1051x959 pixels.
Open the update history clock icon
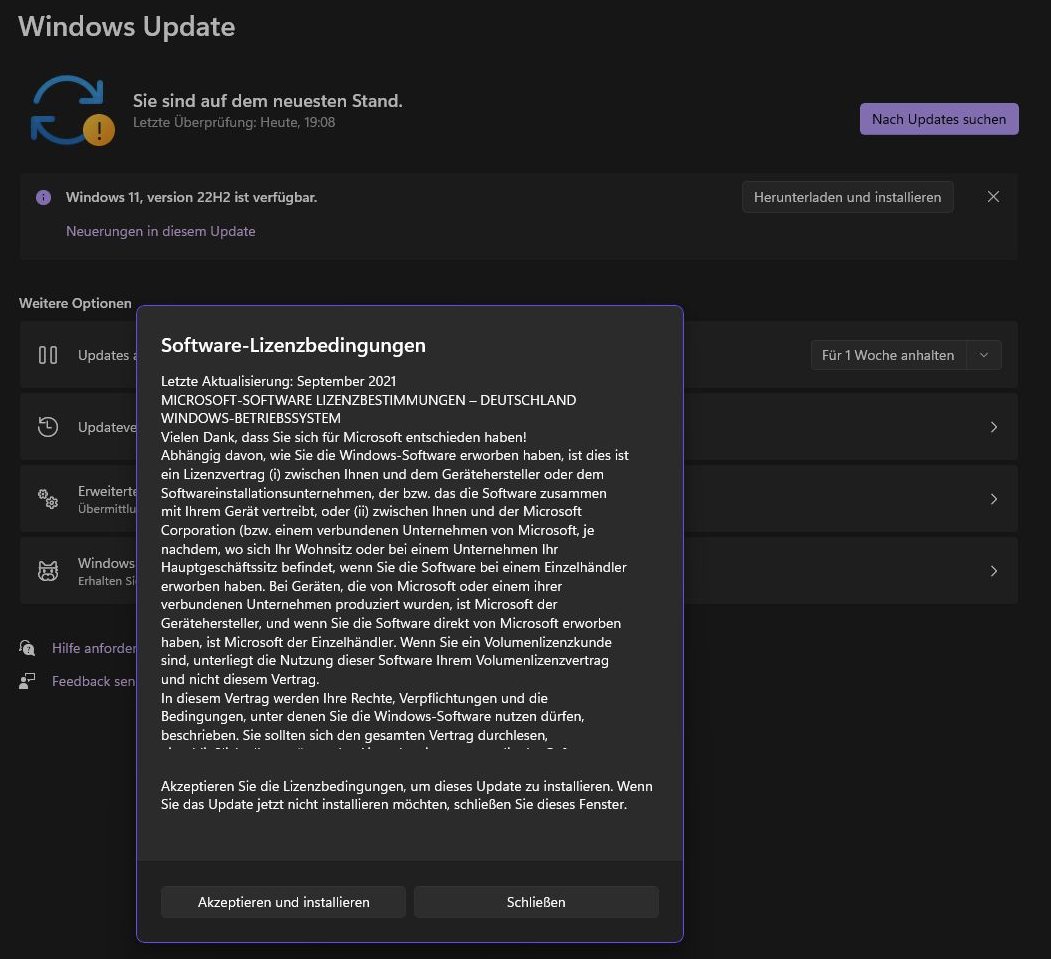point(48,427)
